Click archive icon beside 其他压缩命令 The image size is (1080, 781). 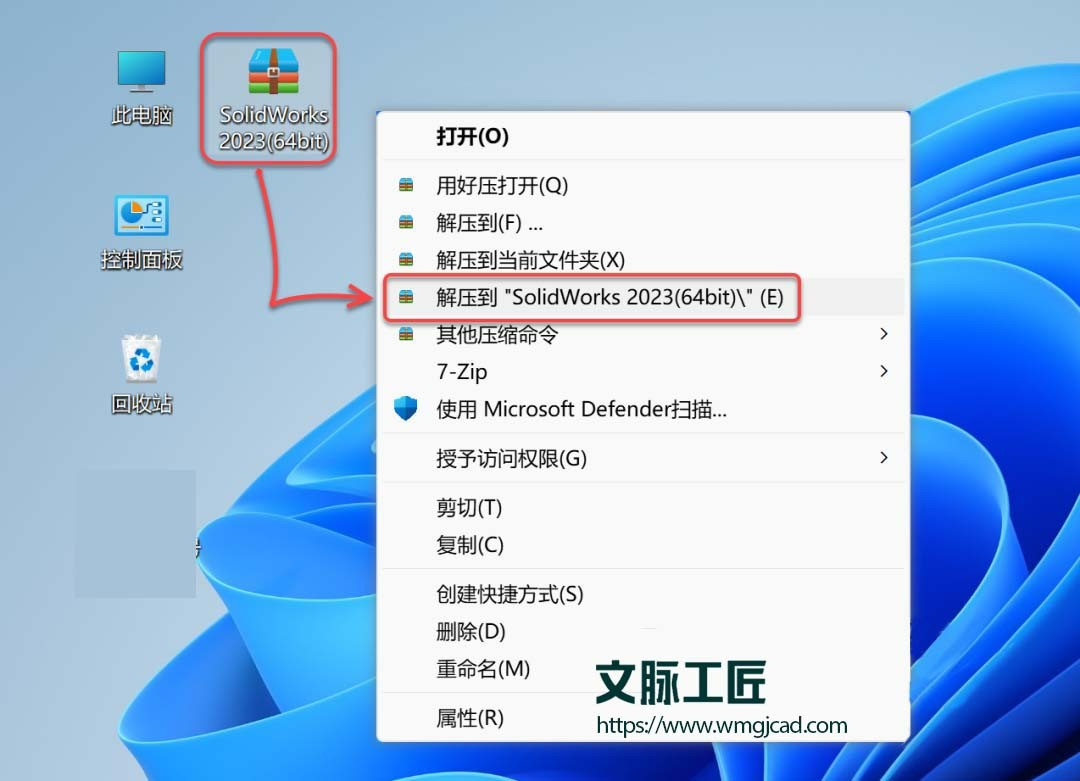click(406, 334)
